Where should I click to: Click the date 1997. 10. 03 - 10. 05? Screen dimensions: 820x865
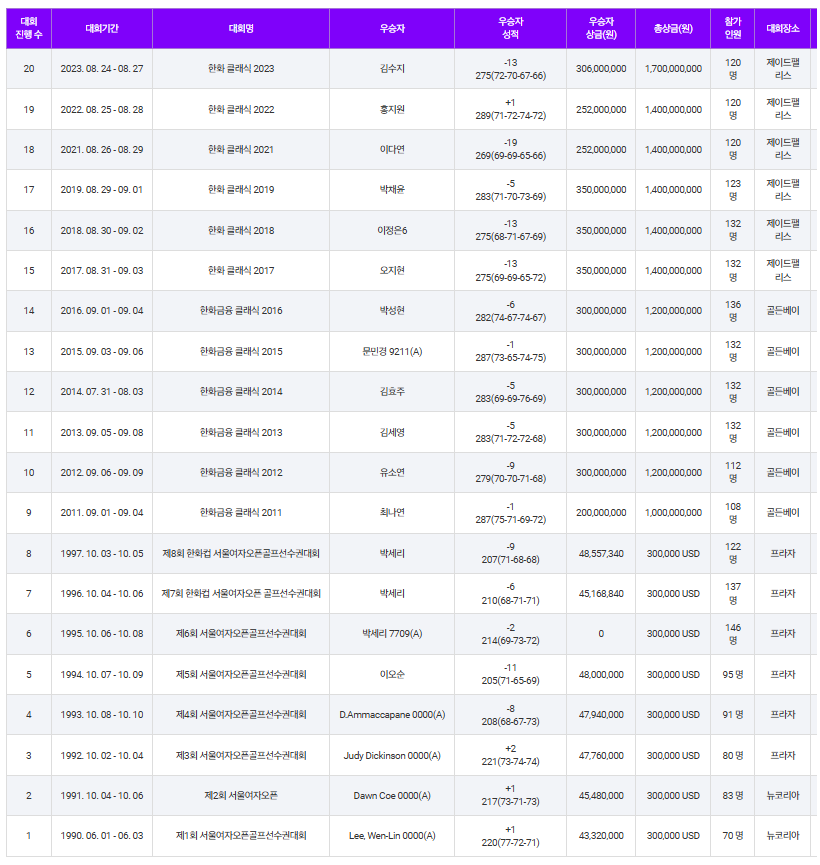[x=102, y=553]
